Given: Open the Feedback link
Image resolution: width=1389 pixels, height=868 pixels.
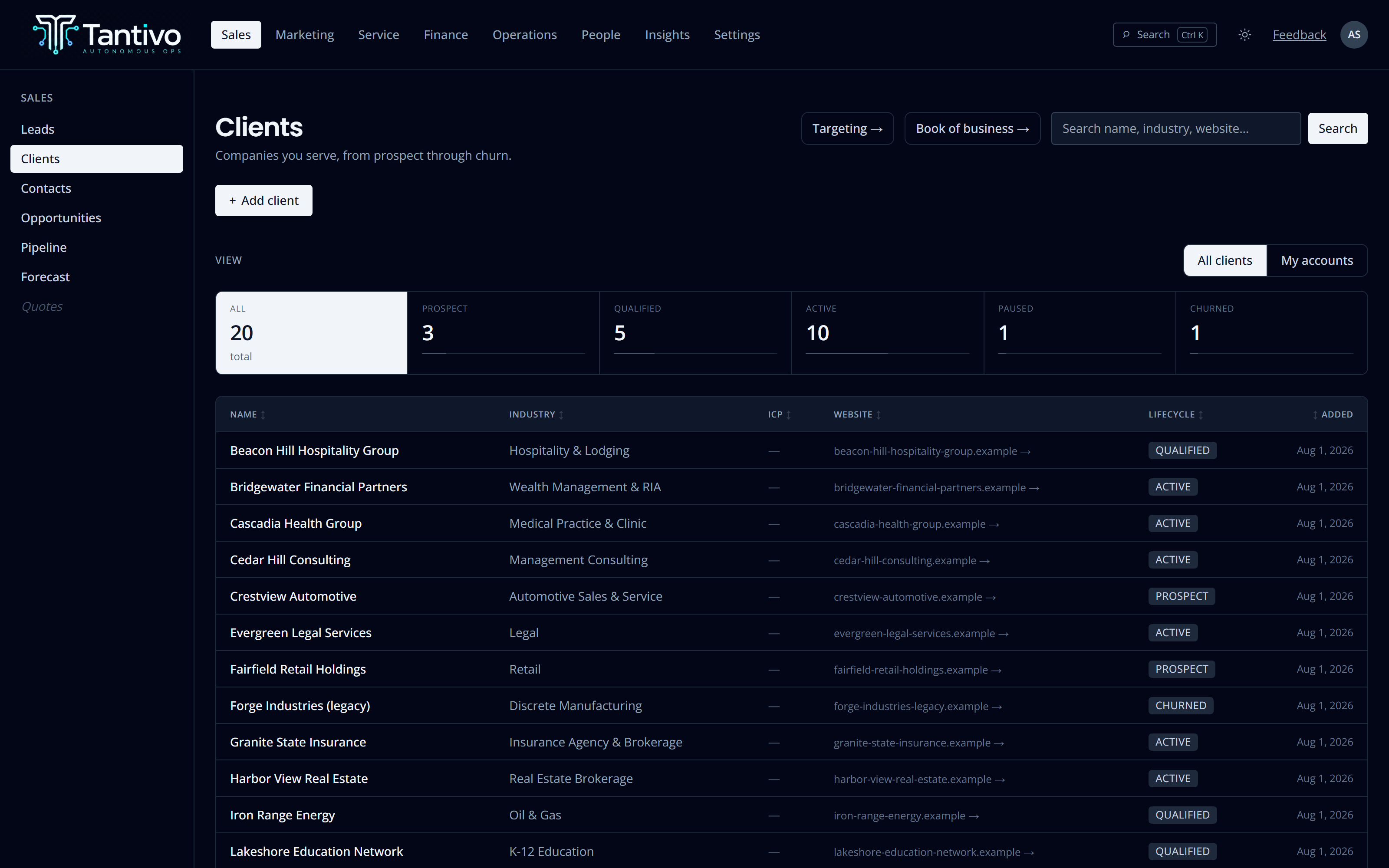Looking at the screenshot, I should pyautogui.click(x=1299, y=34).
